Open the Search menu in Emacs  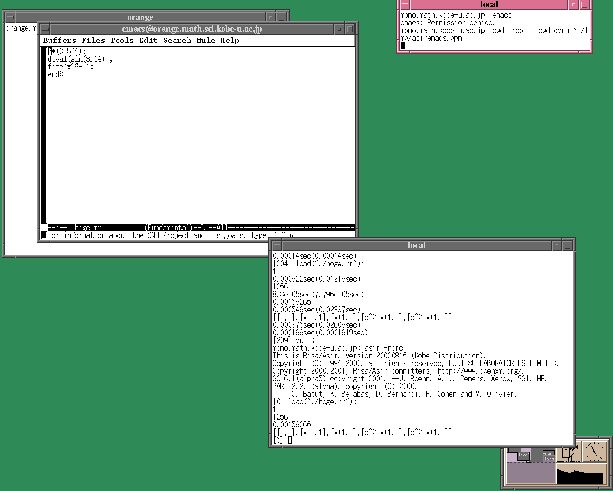pyautogui.click(x=177, y=40)
